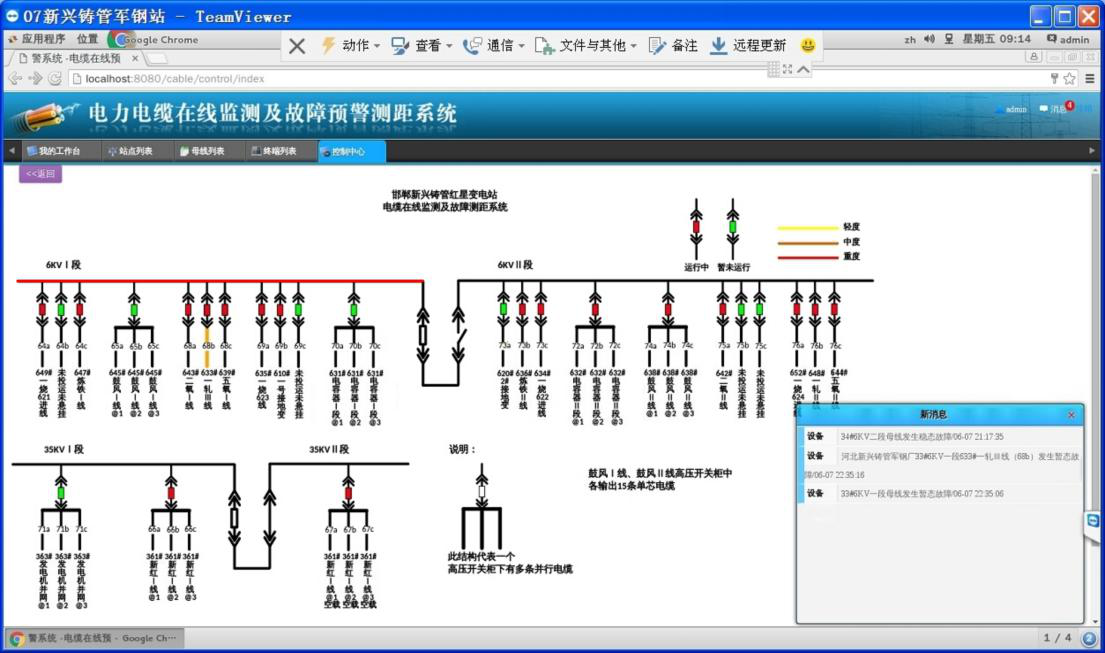Select the 终端列表 tab

coord(274,152)
